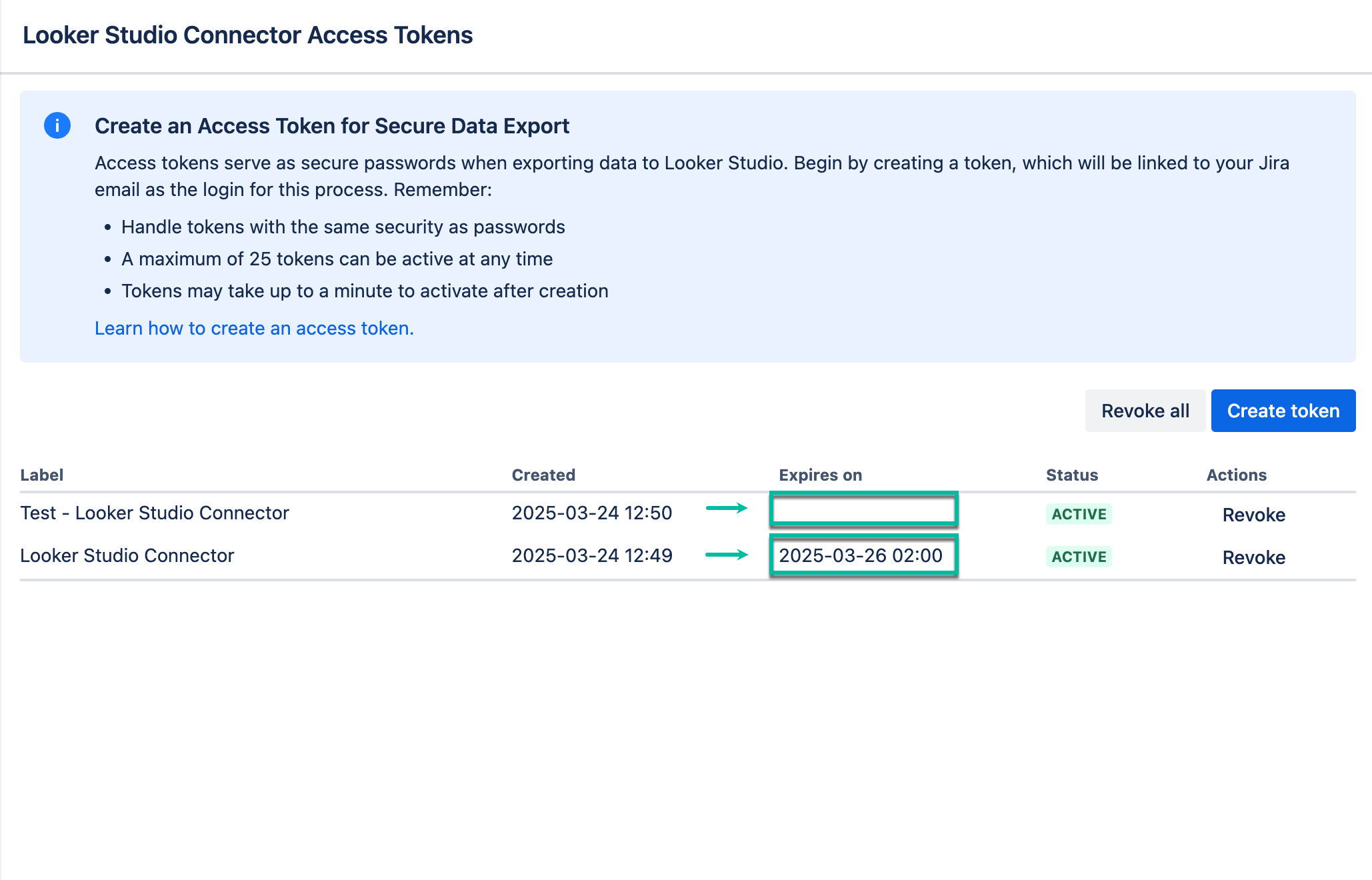The image size is (1372, 880).
Task: Click the blue info icon in the banner
Action: click(x=57, y=125)
